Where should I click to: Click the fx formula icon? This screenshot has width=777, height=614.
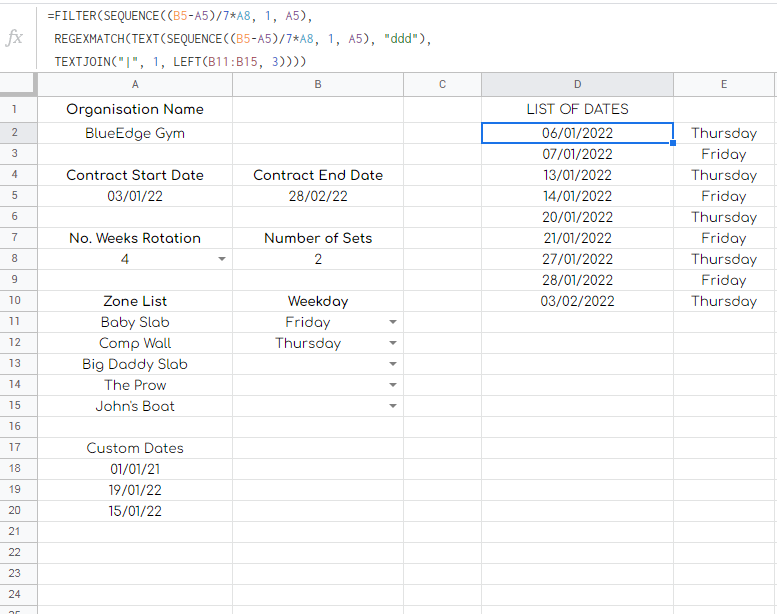pyautogui.click(x=14, y=38)
